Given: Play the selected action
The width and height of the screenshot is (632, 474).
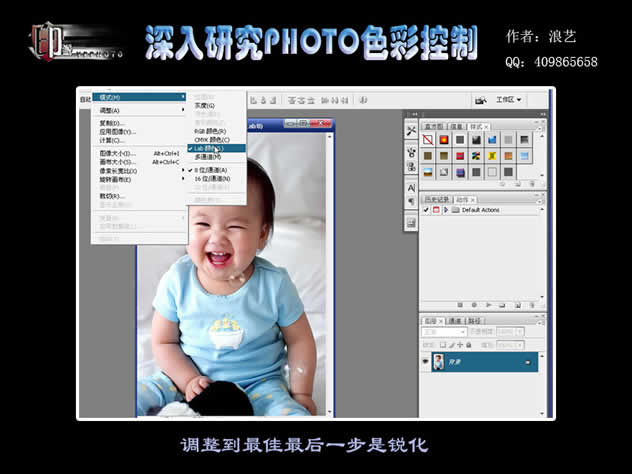Looking at the screenshot, I should pos(489,305).
